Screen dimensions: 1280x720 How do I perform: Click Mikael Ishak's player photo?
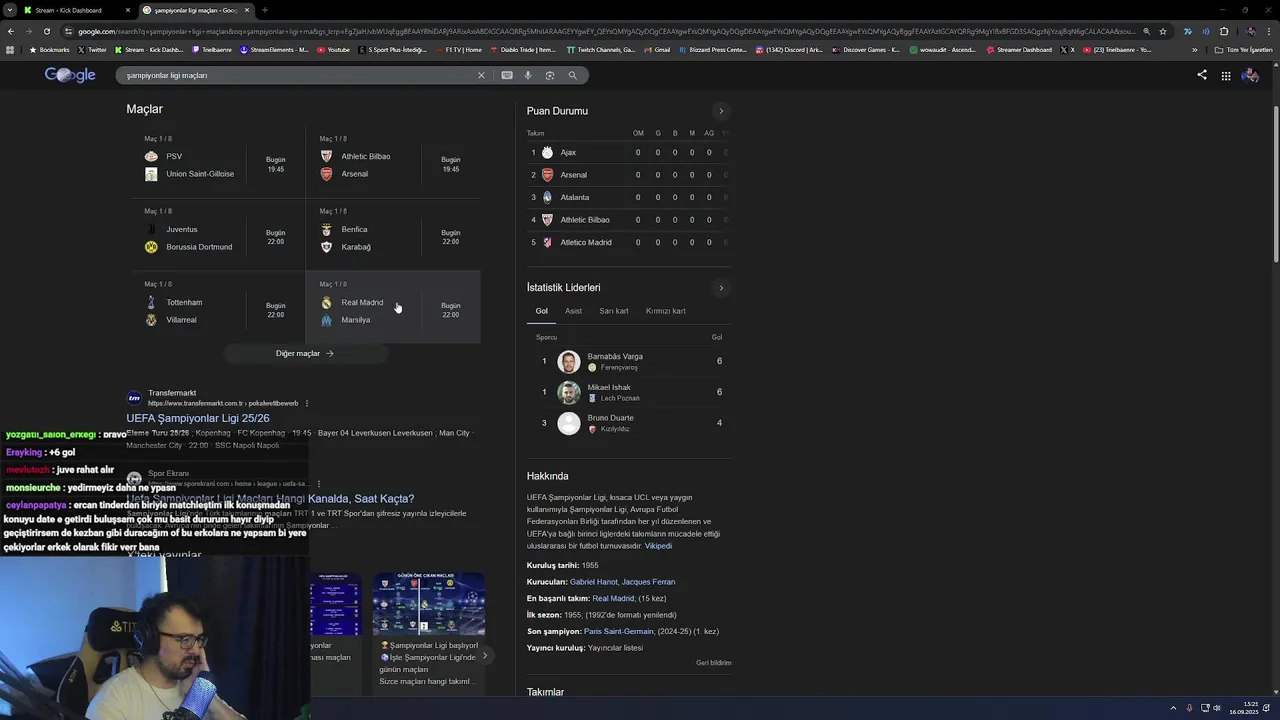click(569, 392)
